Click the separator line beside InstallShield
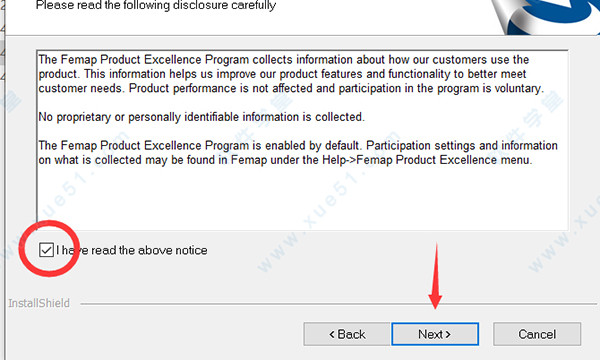Viewport: 600px width, 360px height. pos(338,304)
